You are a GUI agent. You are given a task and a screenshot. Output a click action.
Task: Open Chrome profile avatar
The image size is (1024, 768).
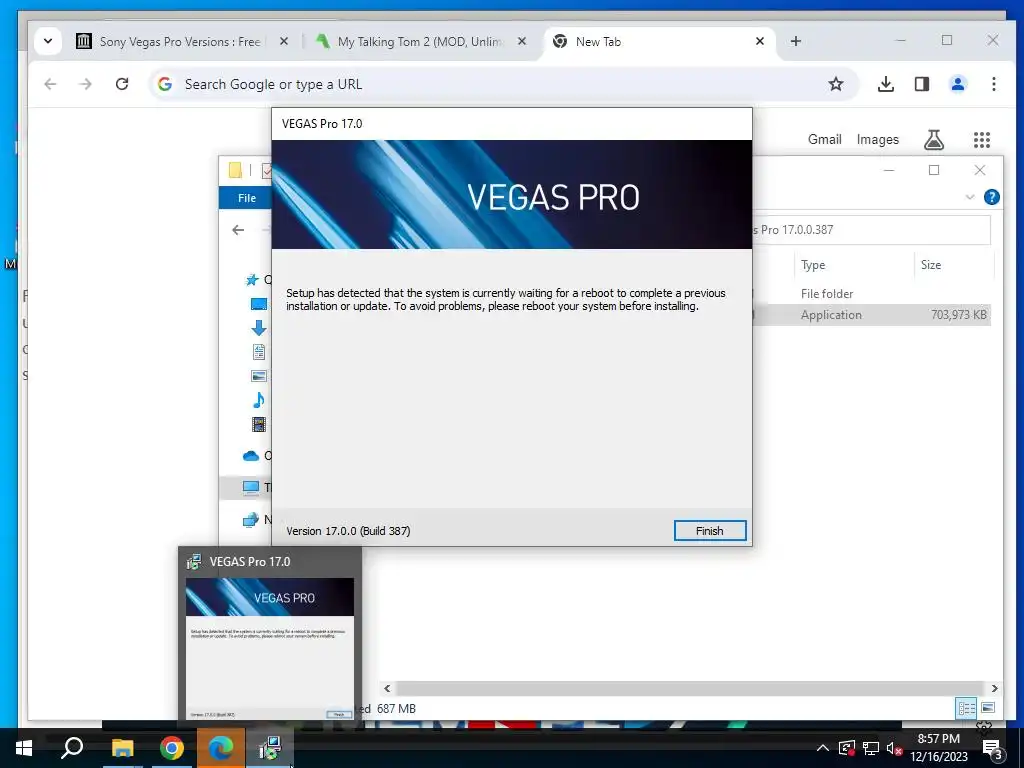(x=957, y=84)
